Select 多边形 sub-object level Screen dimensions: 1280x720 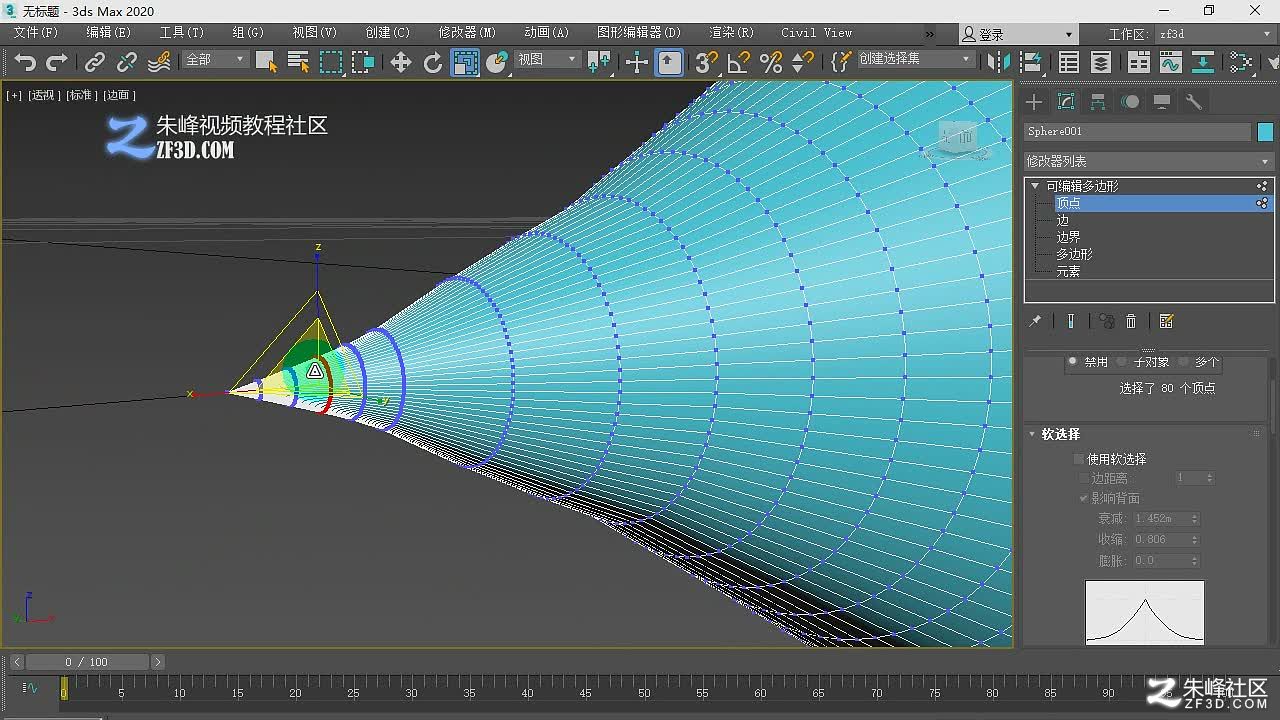[1074, 254]
